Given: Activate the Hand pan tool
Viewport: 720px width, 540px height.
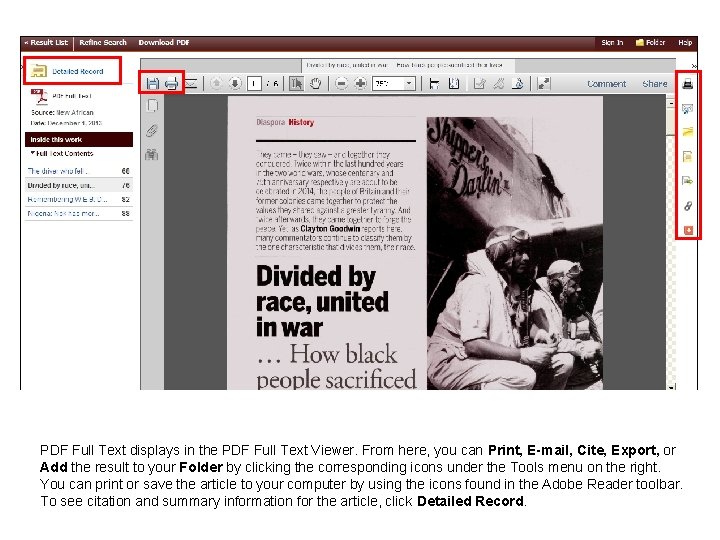Looking at the screenshot, I should pyautogui.click(x=315, y=84).
